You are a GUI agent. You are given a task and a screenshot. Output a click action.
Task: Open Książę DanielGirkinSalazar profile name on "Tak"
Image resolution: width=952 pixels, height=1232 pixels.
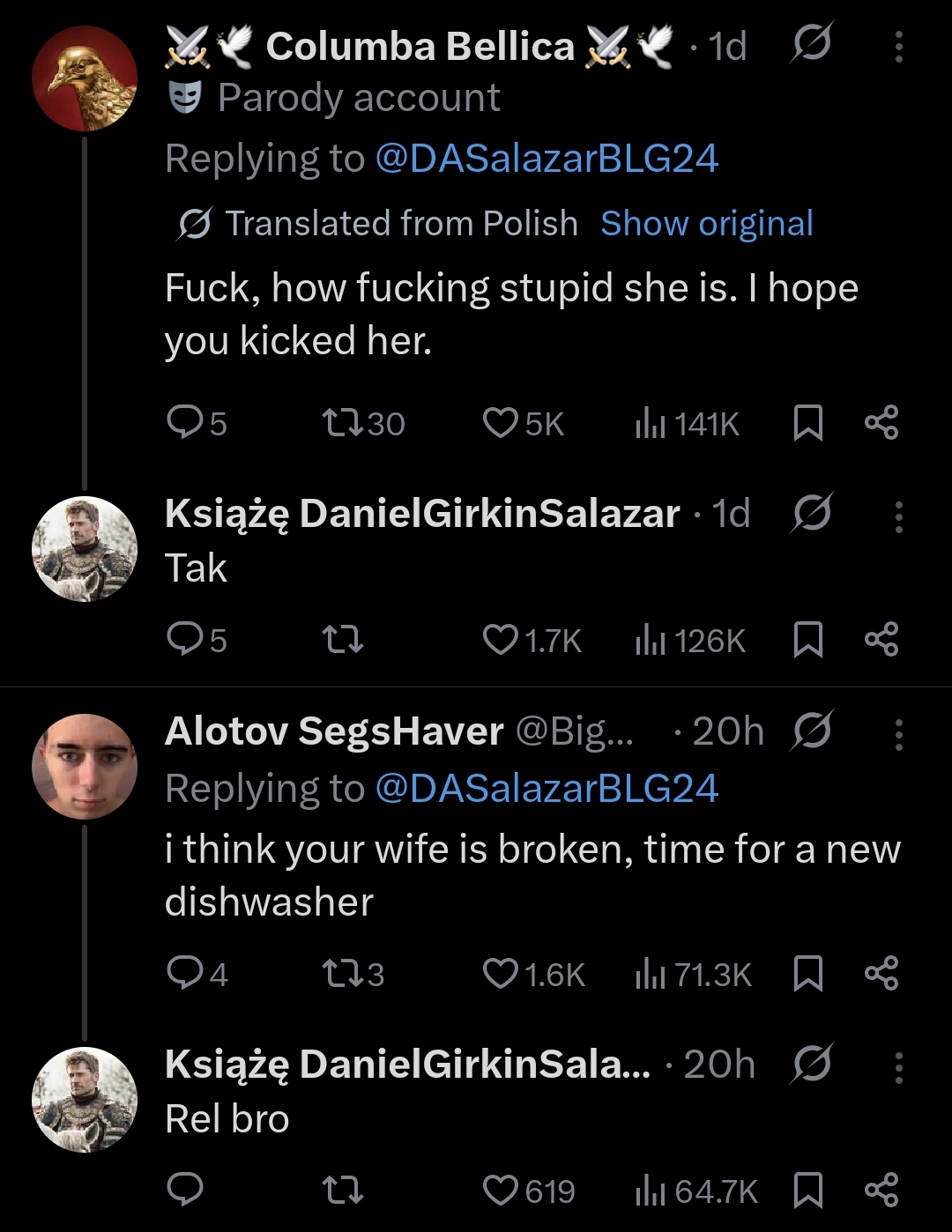(422, 514)
